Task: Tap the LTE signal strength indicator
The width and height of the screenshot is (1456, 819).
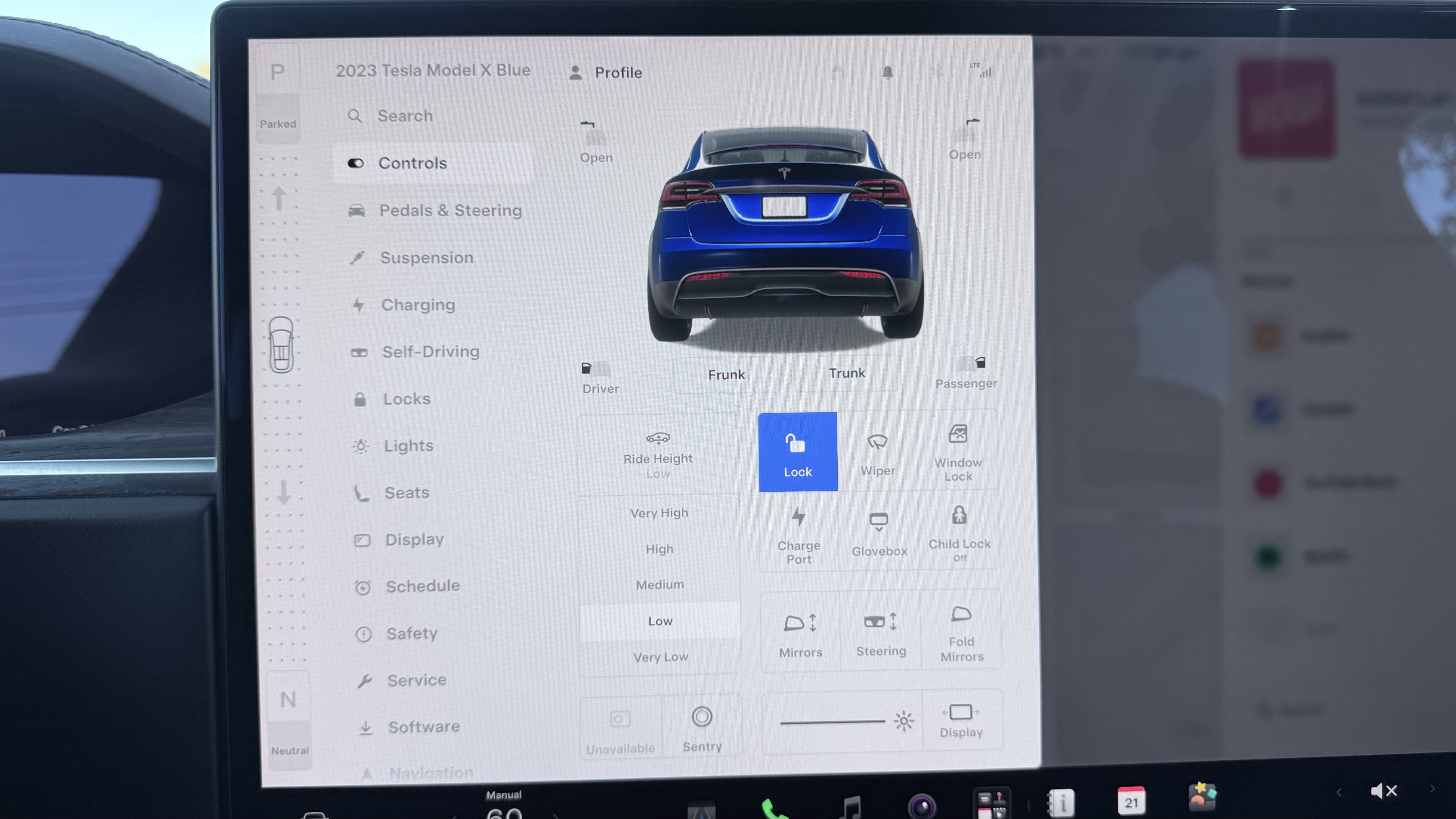Action: coord(982,70)
